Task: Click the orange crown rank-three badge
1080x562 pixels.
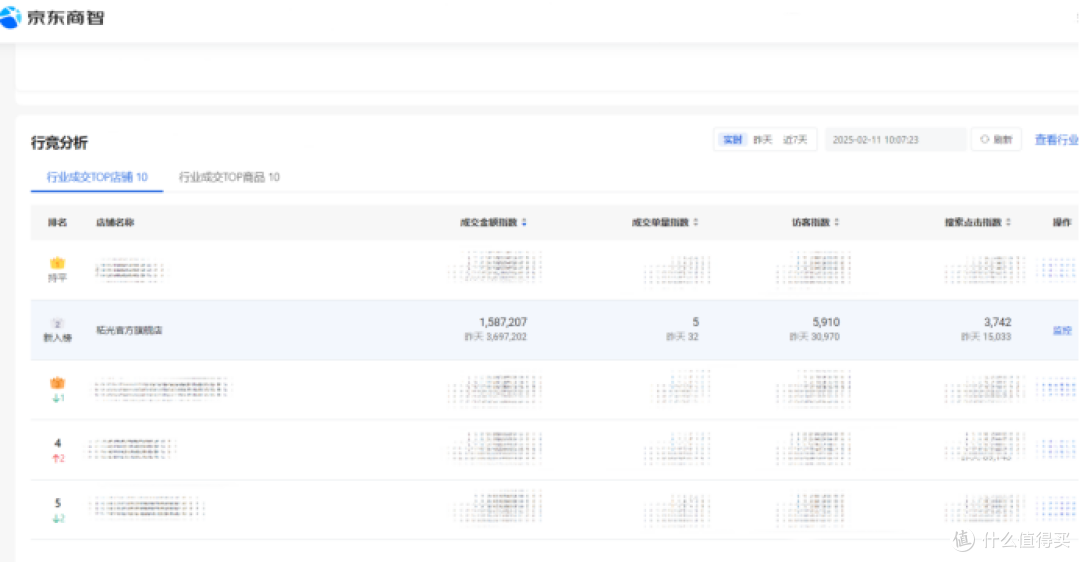Action: [57, 382]
